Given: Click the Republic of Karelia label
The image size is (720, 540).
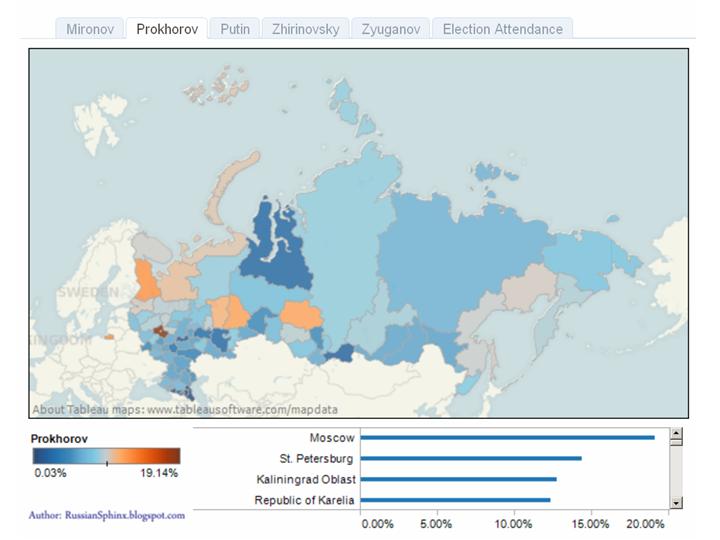Looking at the screenshot, I should [x=304, y=500].
